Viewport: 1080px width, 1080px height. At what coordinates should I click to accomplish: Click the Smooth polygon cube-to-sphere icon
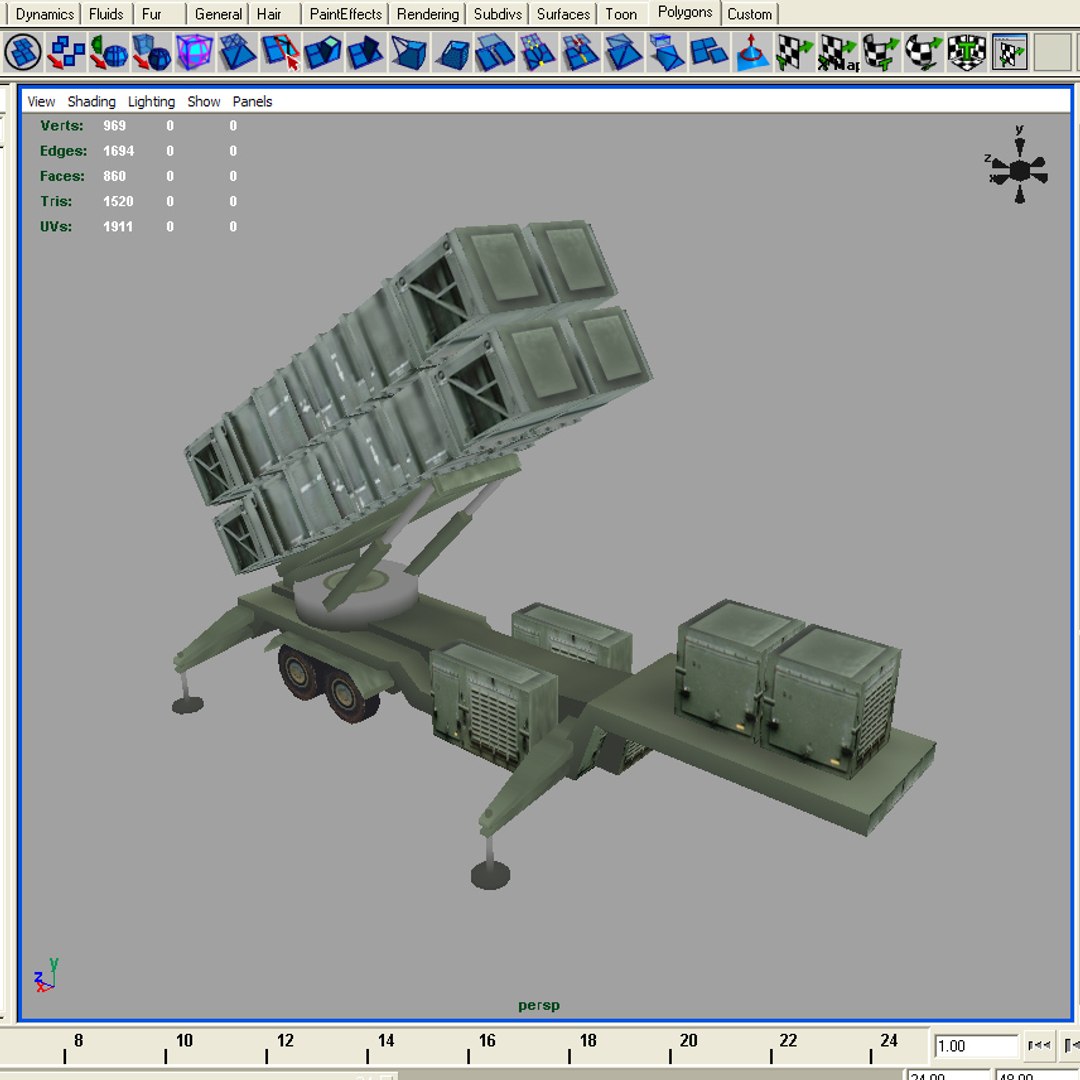[x=152, y=52]
